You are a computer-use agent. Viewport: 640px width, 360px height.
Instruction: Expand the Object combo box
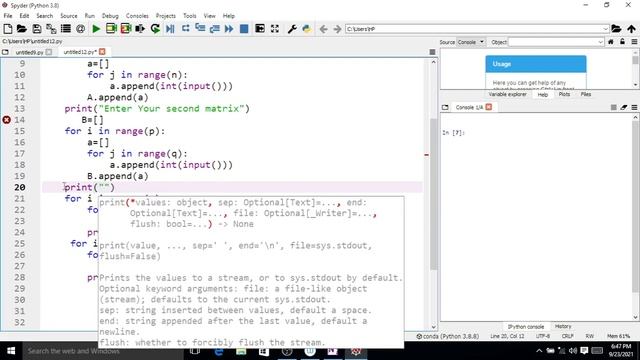(600, 42)
